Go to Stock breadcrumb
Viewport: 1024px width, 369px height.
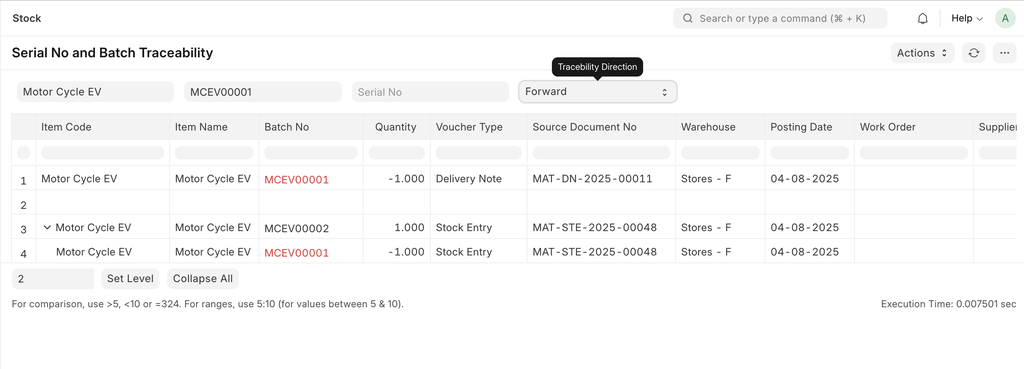(27, 18)
